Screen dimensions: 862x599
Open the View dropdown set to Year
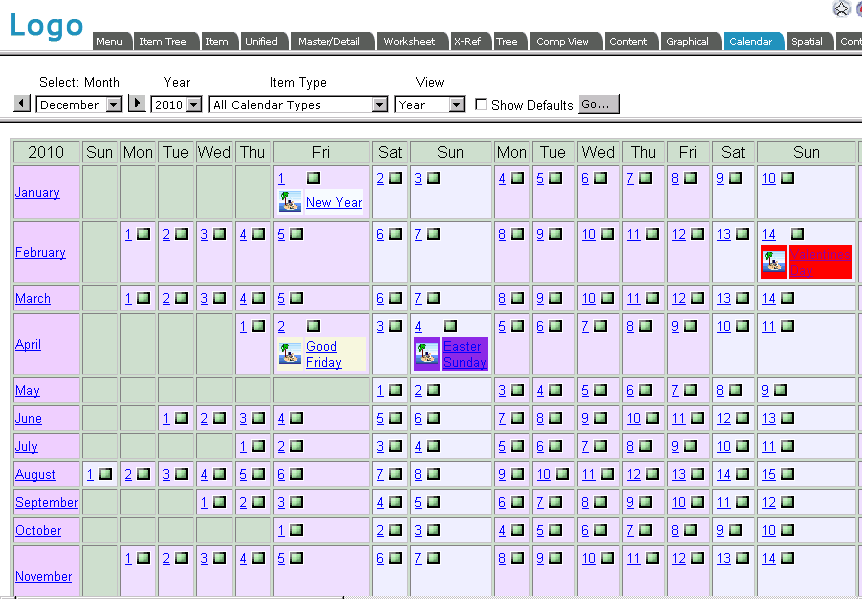[457, 104]
